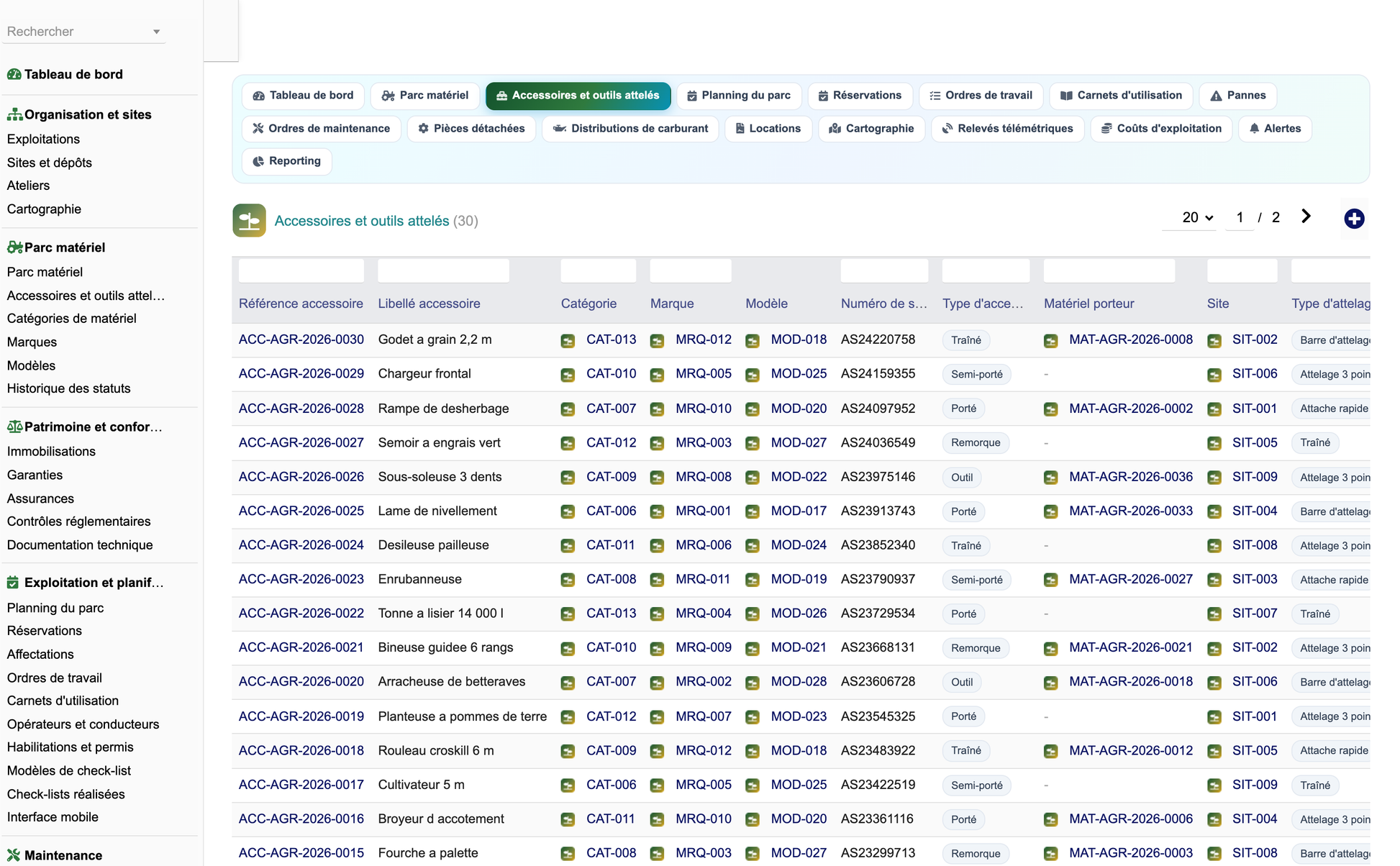Click the green Accessoires et outils attelés list icon
The width and height of the screenshot is (1400, 866).
(x=249, y=220)
